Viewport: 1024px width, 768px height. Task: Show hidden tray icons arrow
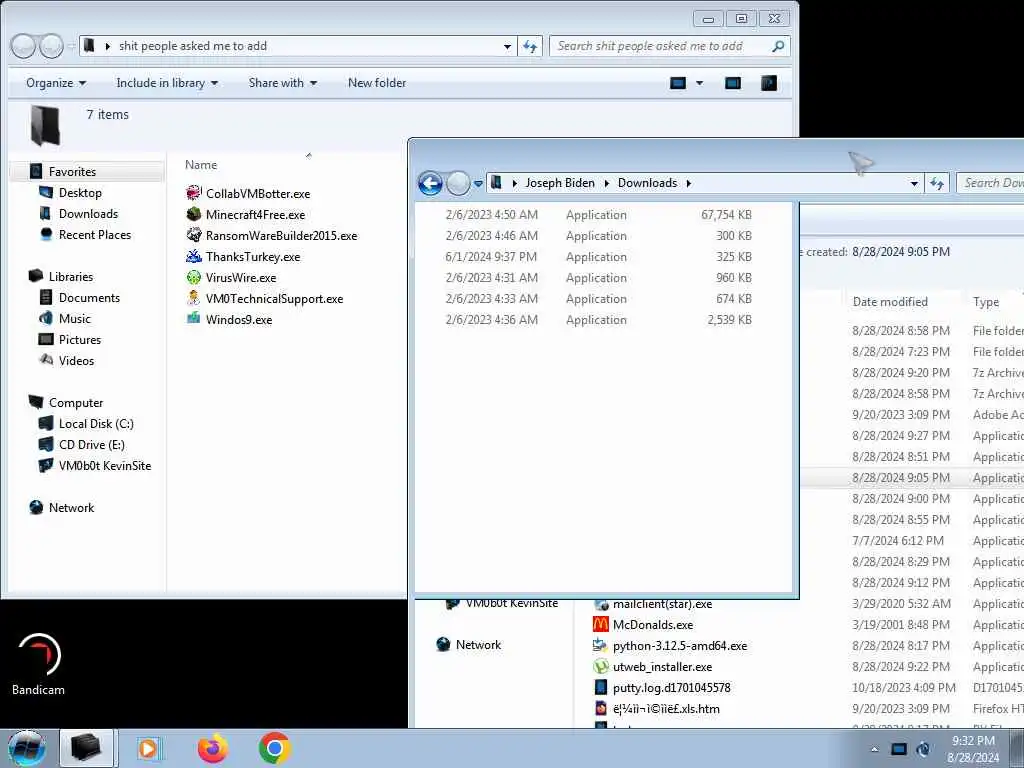tap(874, 749)
